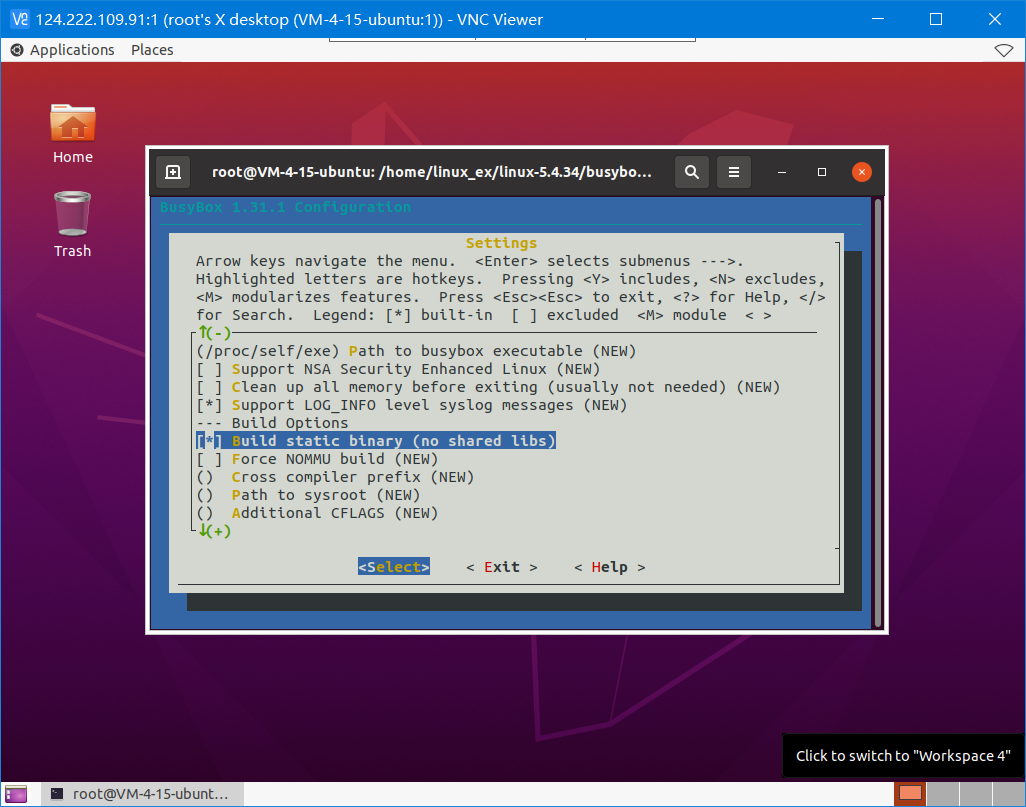
Task: Maximize the terminal window
Action: pyautogui.click(x=822, y=172)
